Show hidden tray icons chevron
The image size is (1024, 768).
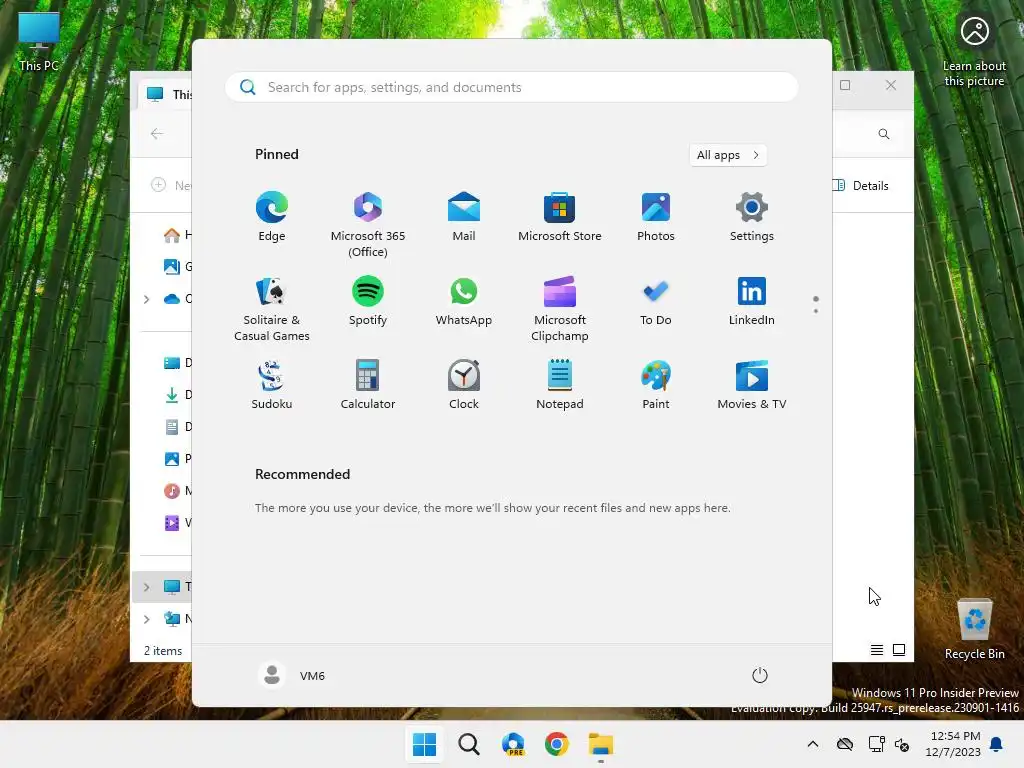(812, 744)
